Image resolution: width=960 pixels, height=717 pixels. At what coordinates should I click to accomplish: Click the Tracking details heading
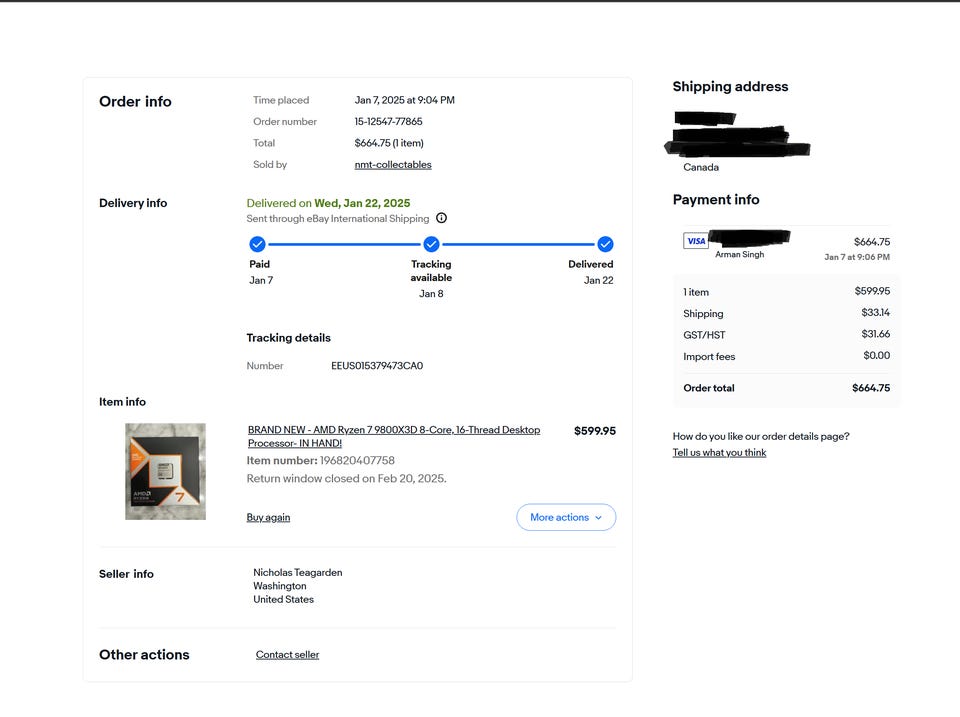click(x=288, y=338)
